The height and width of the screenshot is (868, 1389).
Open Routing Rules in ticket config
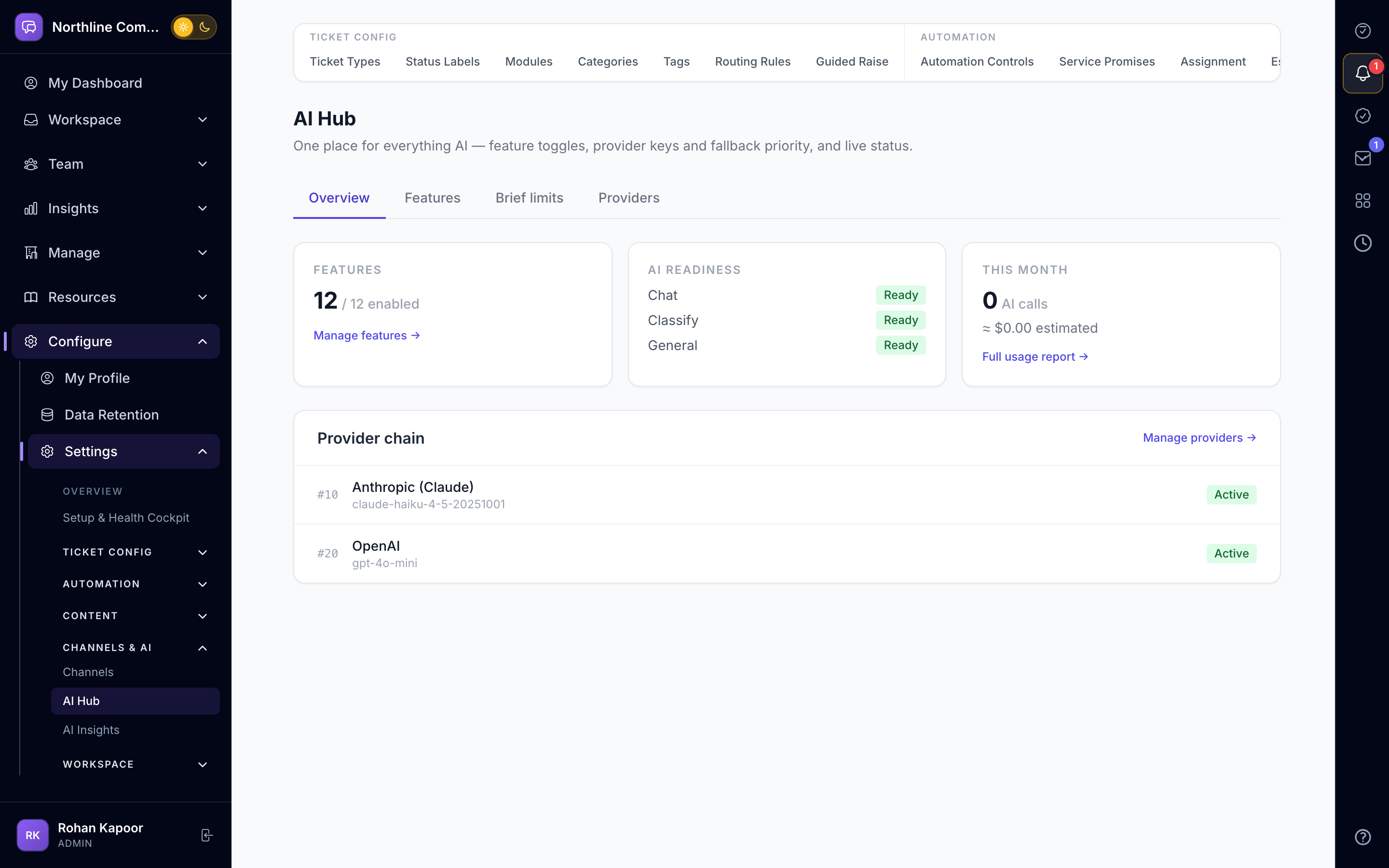pos(752,61)
